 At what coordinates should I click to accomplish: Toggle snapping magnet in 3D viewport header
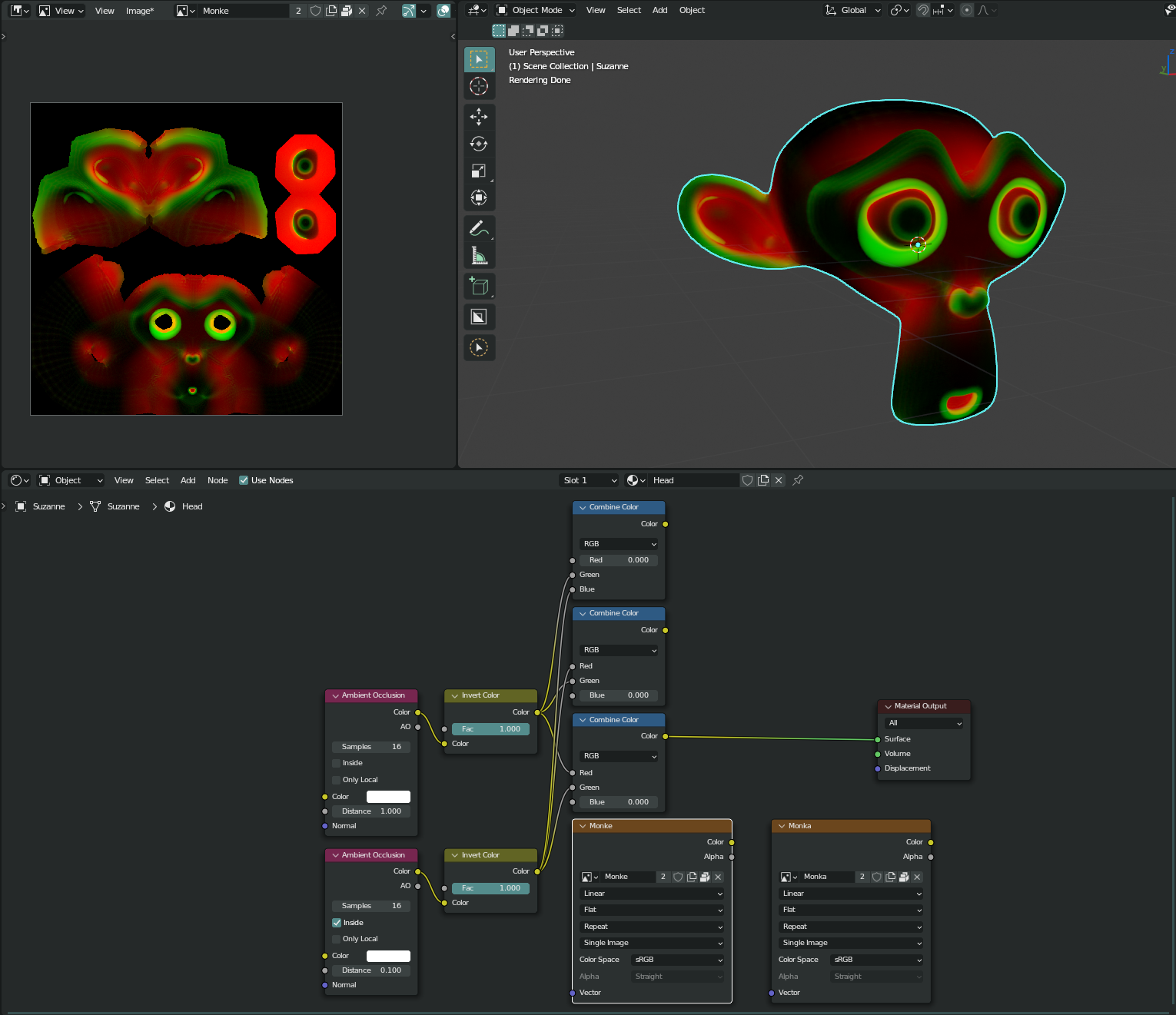click(923, 10)
